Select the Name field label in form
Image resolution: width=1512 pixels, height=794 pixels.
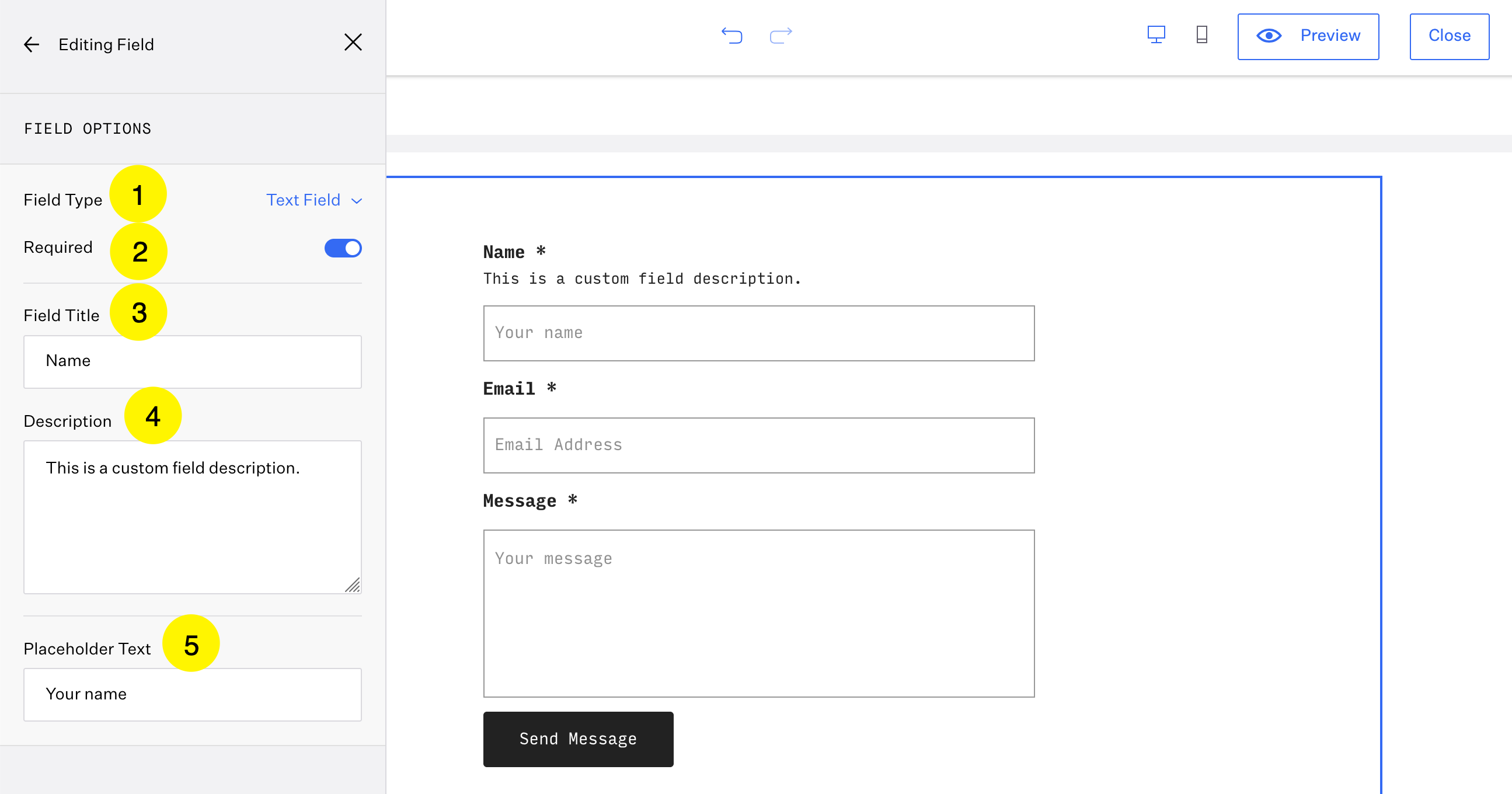click(504, 252)
